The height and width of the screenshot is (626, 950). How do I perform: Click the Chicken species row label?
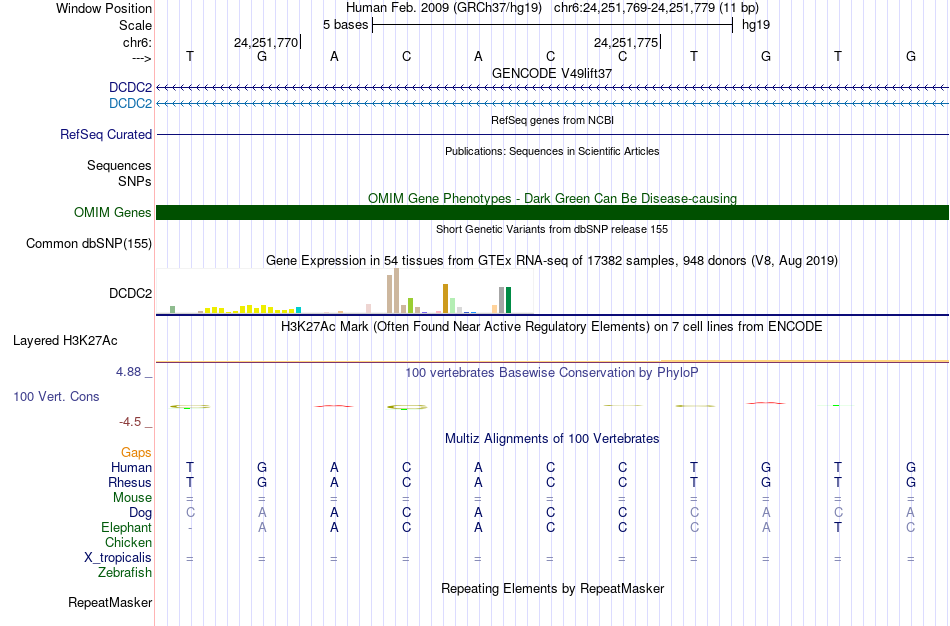[x=128, y=542]
